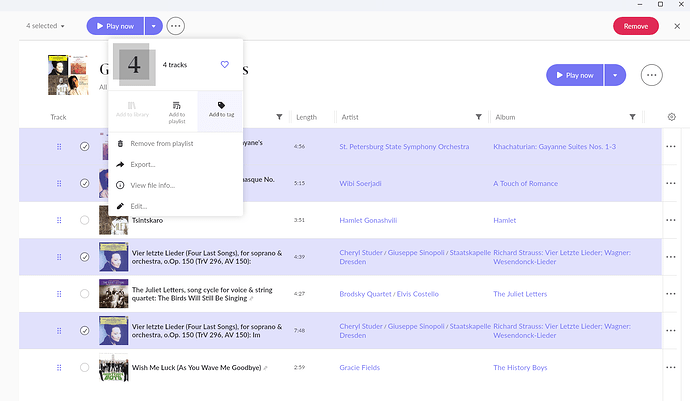Click the Add to playlist icon
690x401 pixels.
pos(176,109)
